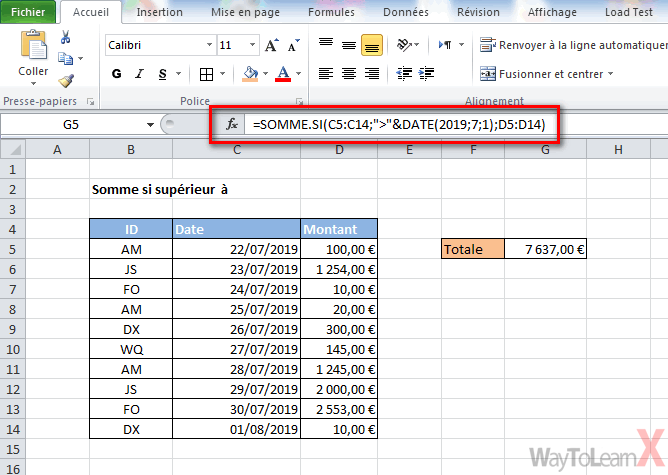
Task: Select cell with amount 2 553,00 €
Action: coord(339,409)
